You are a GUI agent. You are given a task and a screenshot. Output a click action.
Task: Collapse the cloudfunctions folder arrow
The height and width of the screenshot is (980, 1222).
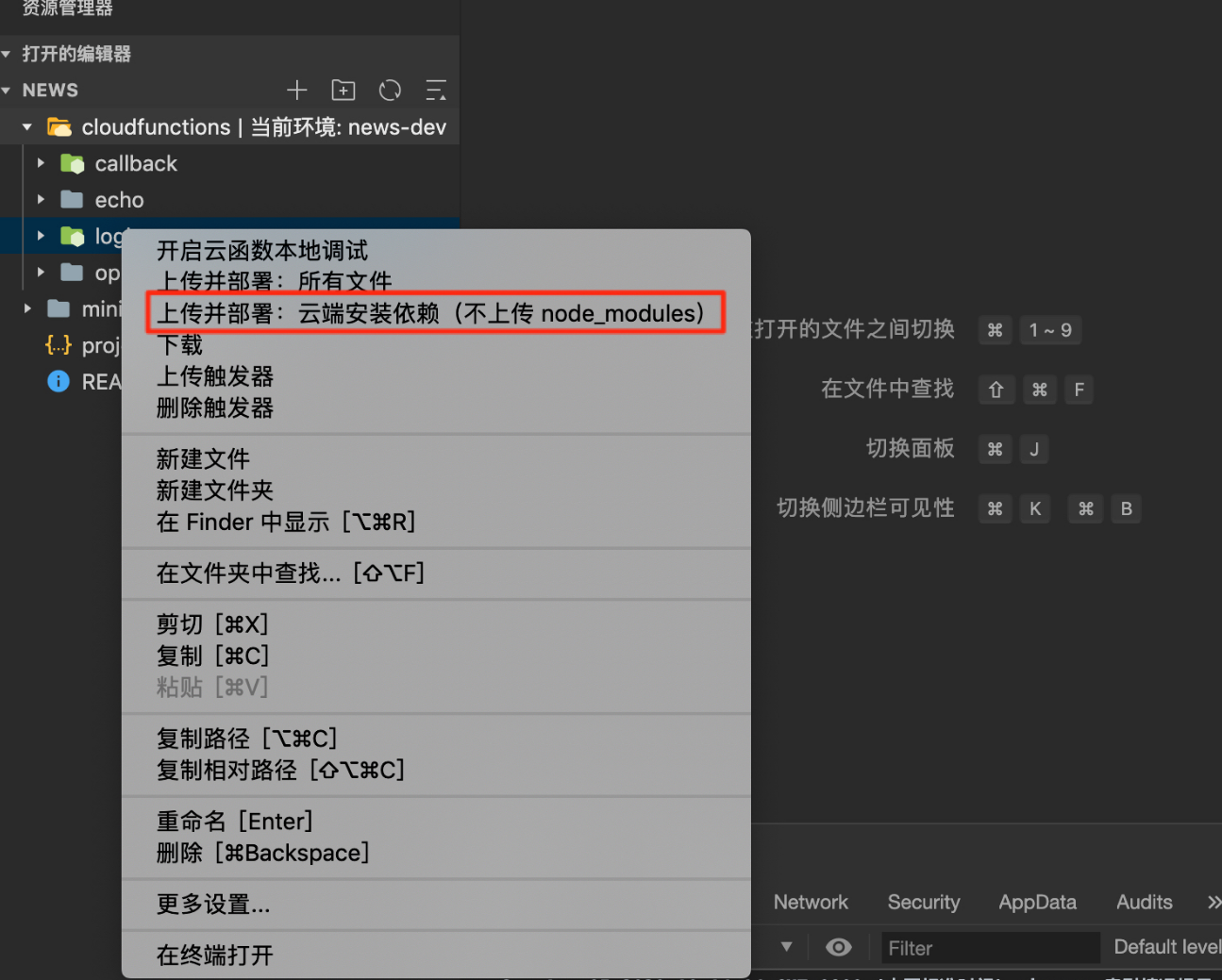27,126
